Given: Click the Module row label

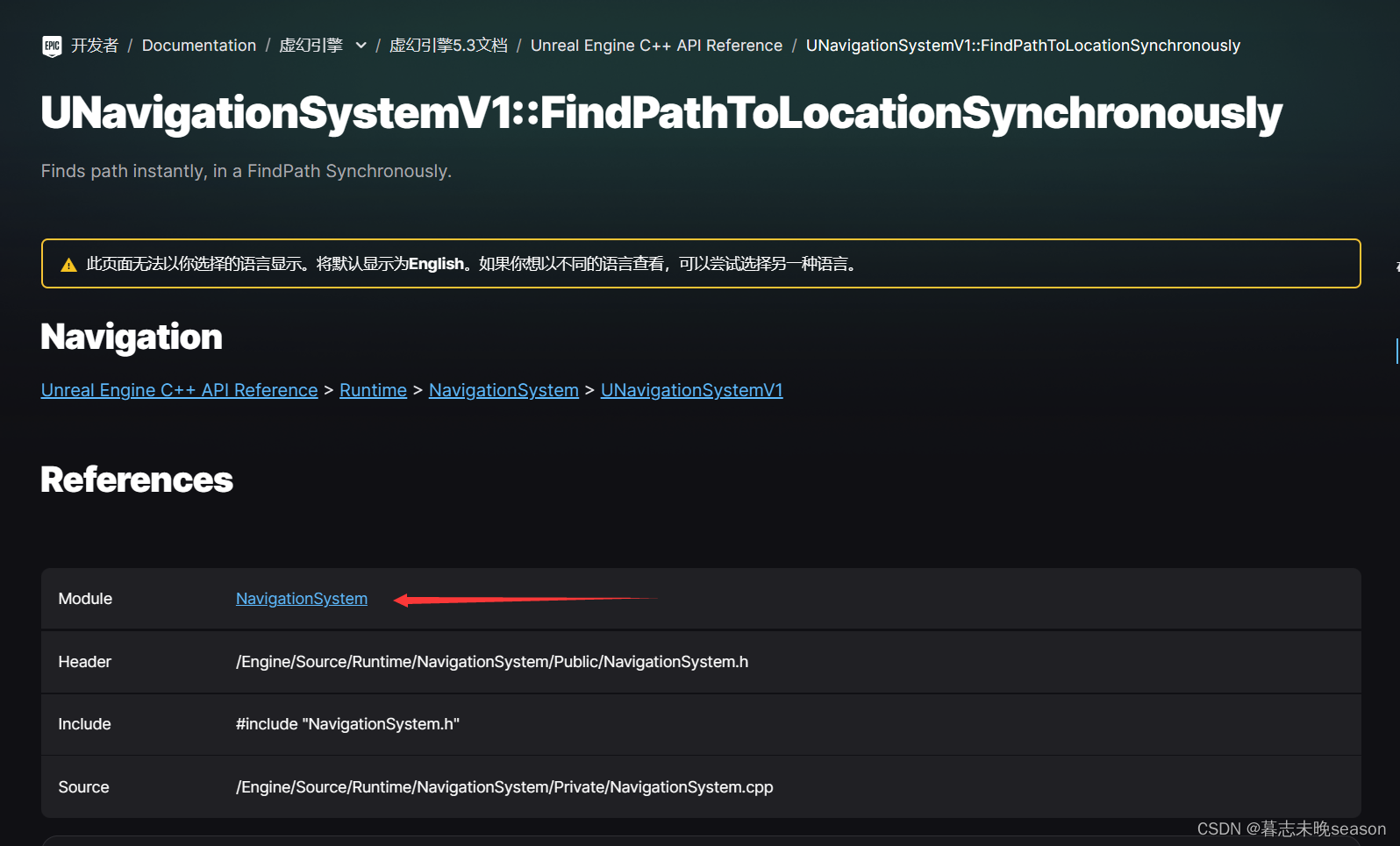Looking at the screenshot, I should click(x=85, y=599).
